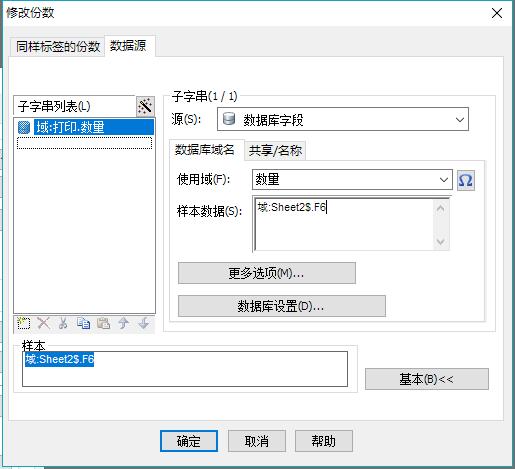Create new substring with the new icon
Screen dimensions: 515x469
tap(24, 323)
